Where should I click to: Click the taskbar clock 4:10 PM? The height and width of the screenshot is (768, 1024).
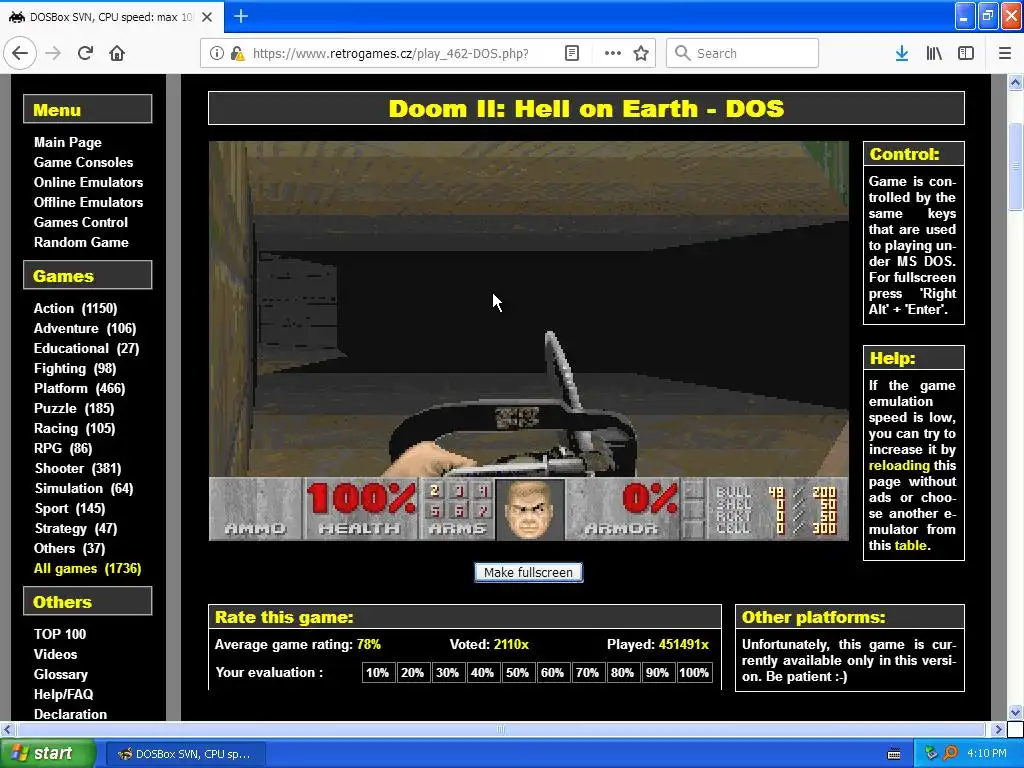click(987, 754)
